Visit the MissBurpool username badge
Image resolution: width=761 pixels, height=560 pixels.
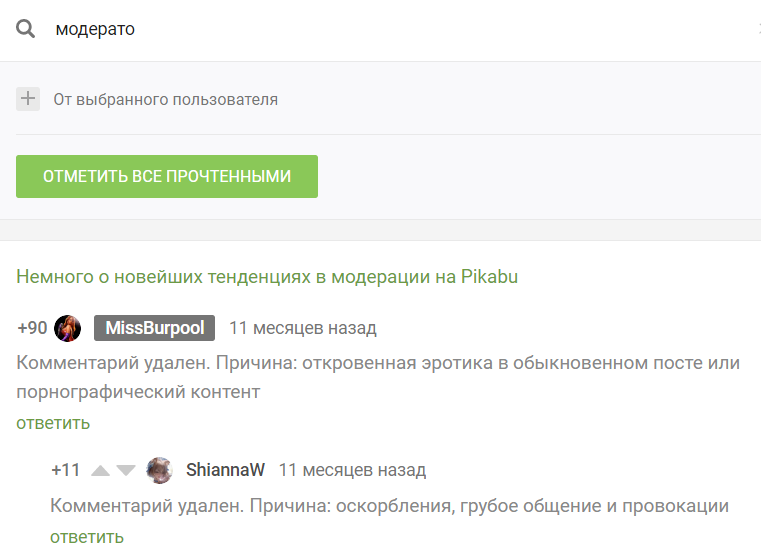pyautogui.click(x=154, y=328)
